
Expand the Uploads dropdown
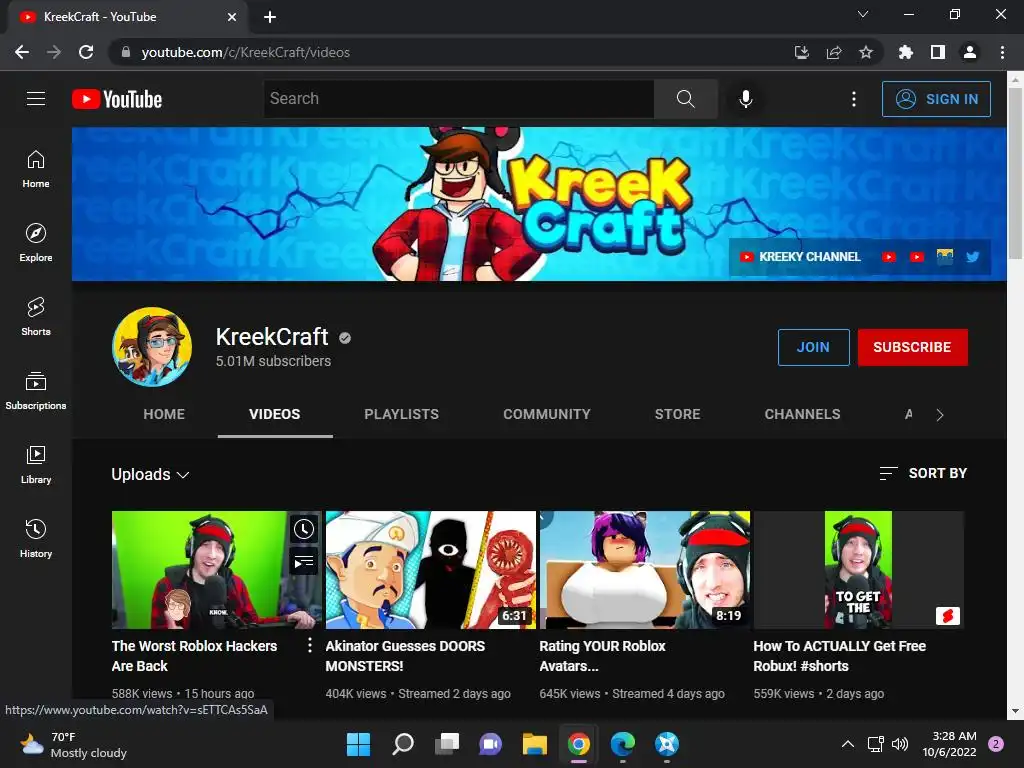point(150,474)
